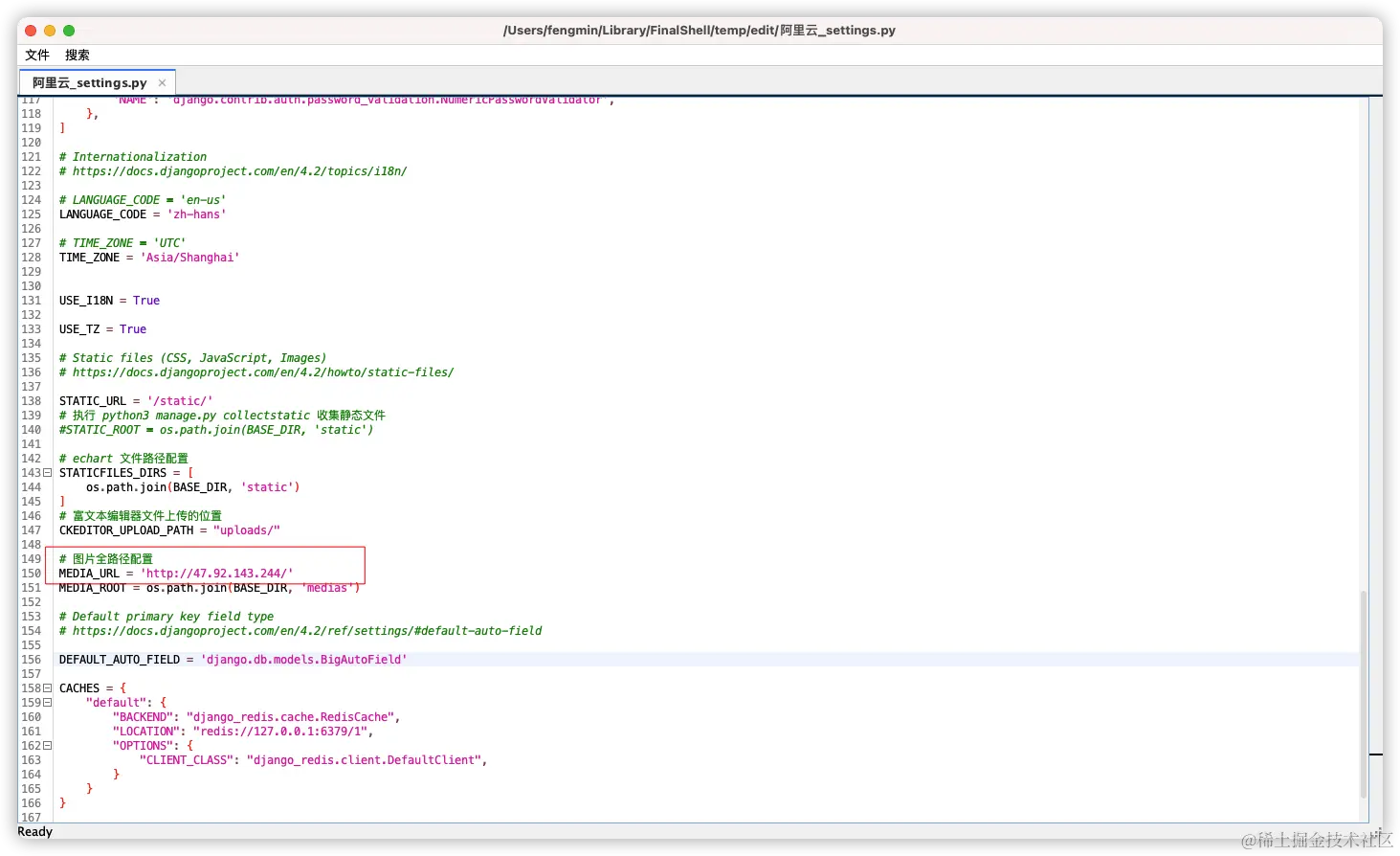Click the # Static files (CSS, JavaScript, Images) comment

pos(192,358)
